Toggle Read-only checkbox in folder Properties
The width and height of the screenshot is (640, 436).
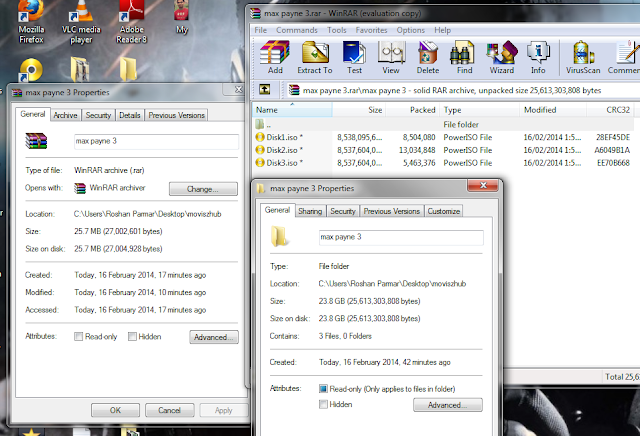click(x=323, y=389)
